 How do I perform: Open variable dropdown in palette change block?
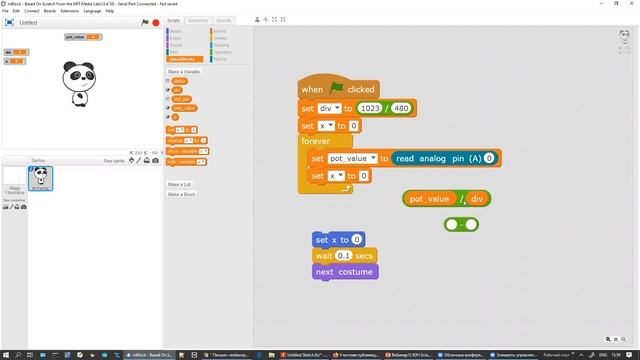click(188, 140)
